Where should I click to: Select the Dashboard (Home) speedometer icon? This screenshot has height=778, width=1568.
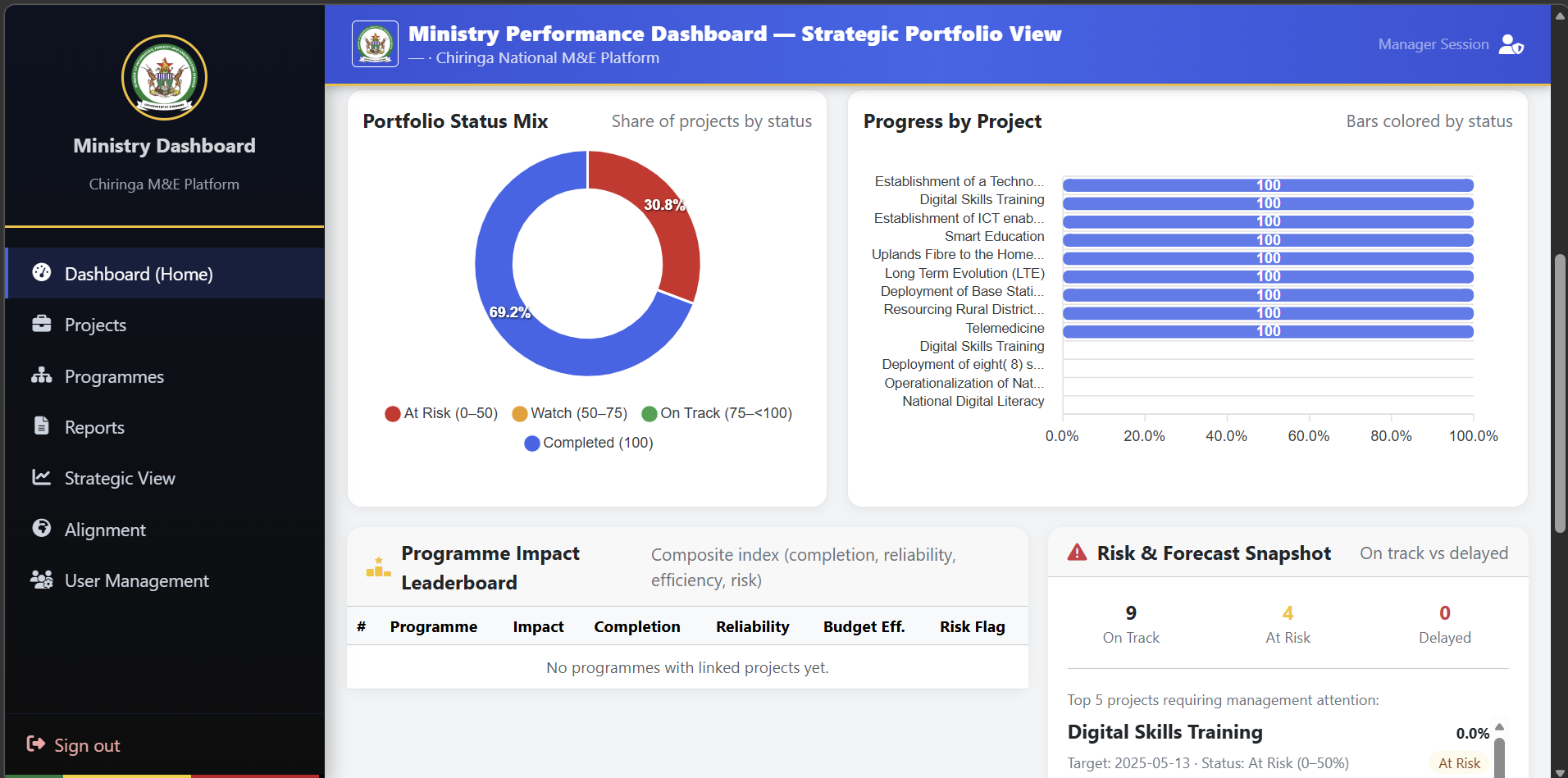(41, 273)
